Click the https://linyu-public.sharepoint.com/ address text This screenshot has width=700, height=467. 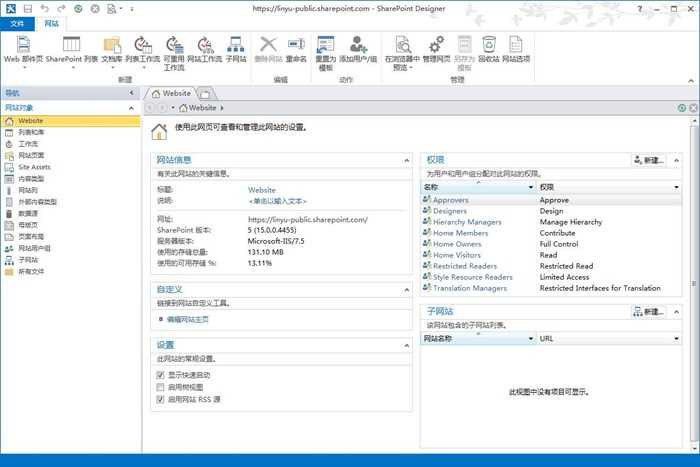click(x=308, y=219)
